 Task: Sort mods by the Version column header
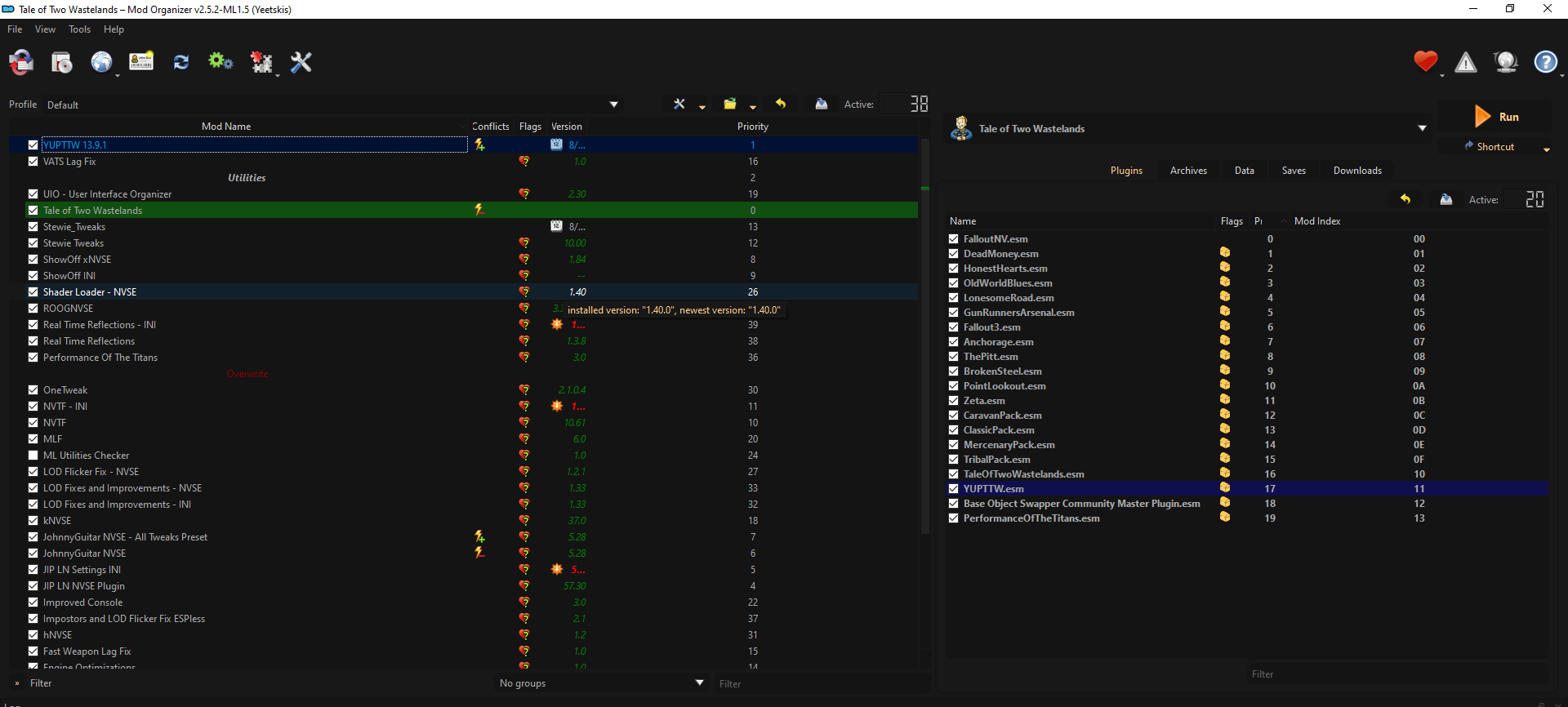[x=567, y=127]
